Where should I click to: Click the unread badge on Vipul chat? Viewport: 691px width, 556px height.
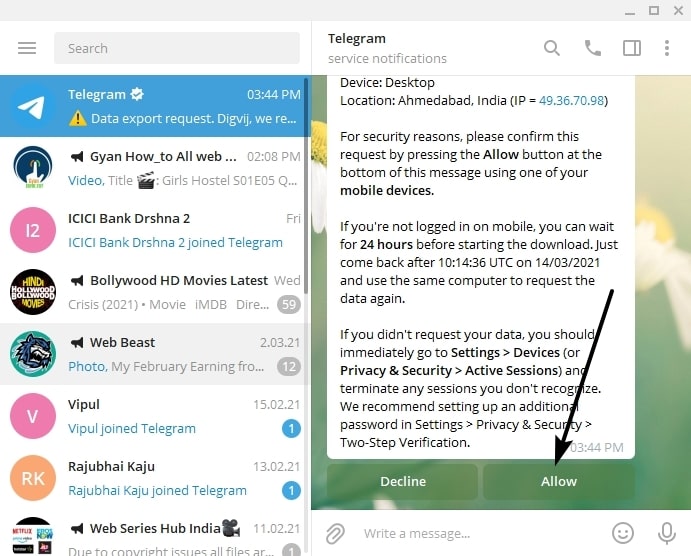[291, 429]
